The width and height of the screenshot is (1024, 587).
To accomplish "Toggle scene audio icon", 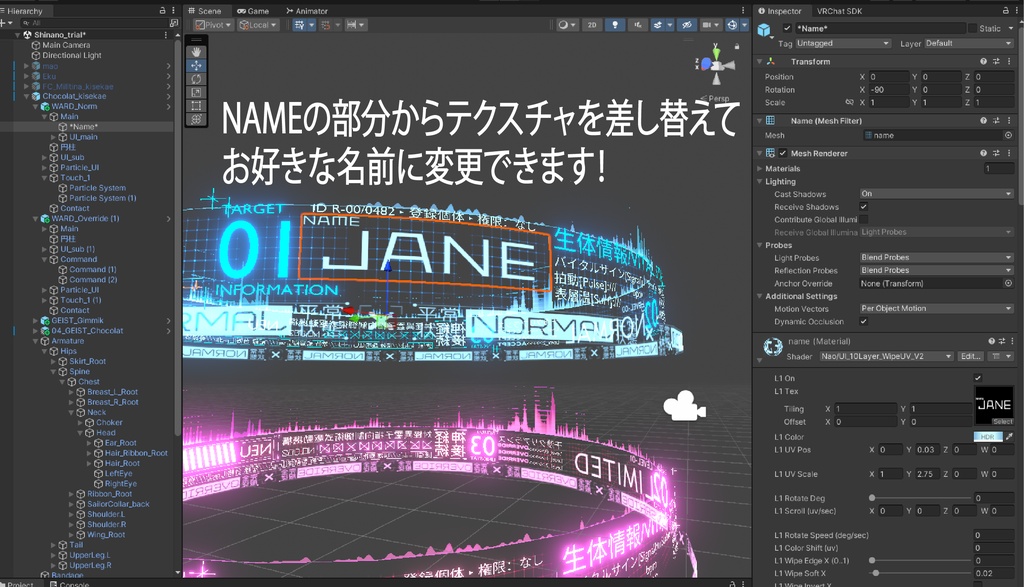I will (637, 25).
